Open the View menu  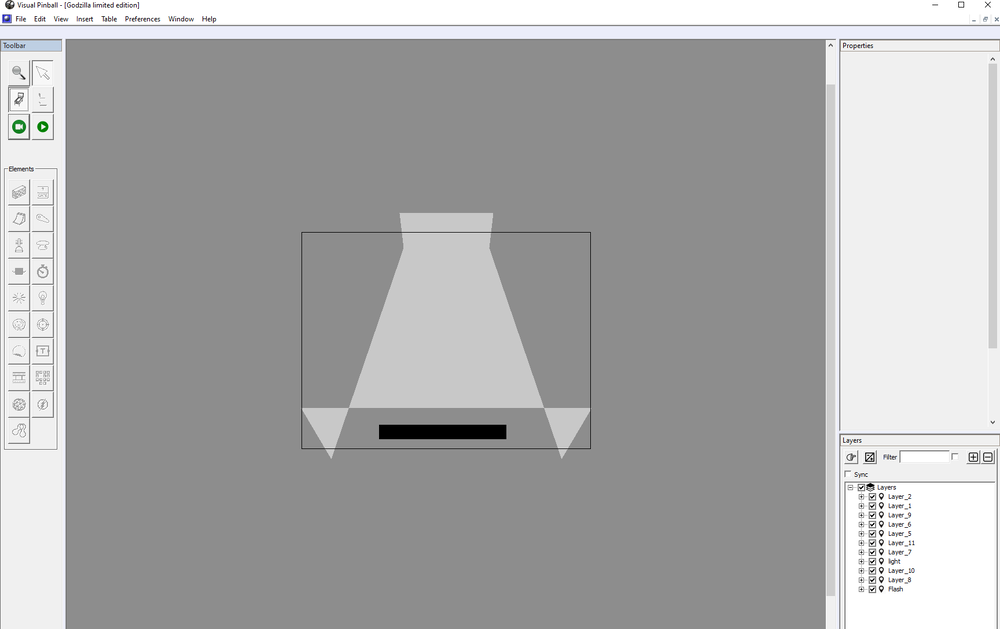pos(61,19)
